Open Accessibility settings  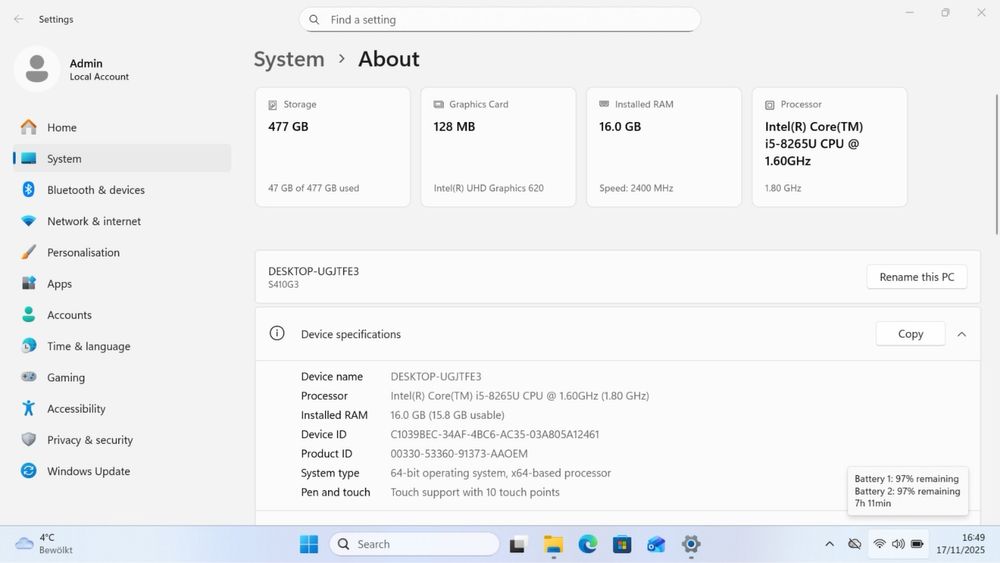(x=122, y=409)
